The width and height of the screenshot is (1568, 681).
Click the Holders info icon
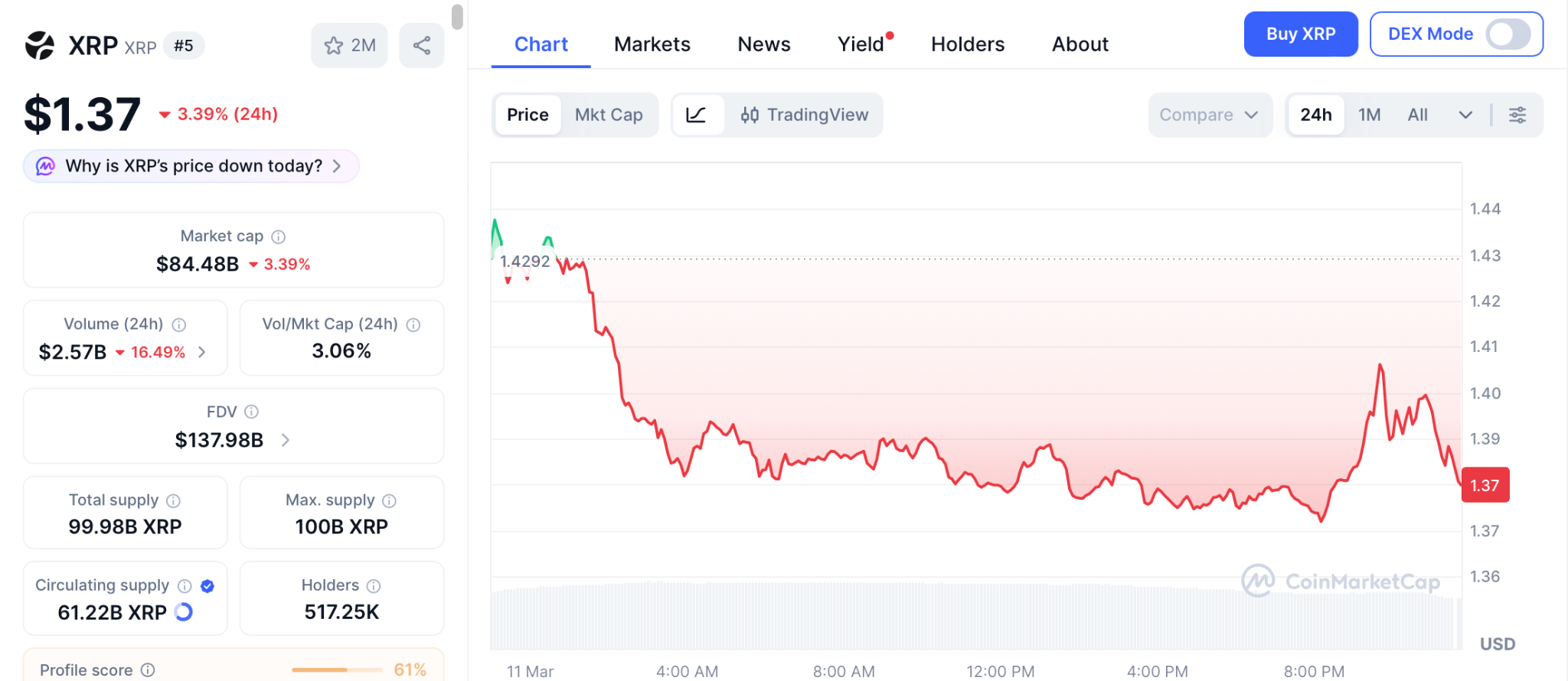[x=374, y=586]
